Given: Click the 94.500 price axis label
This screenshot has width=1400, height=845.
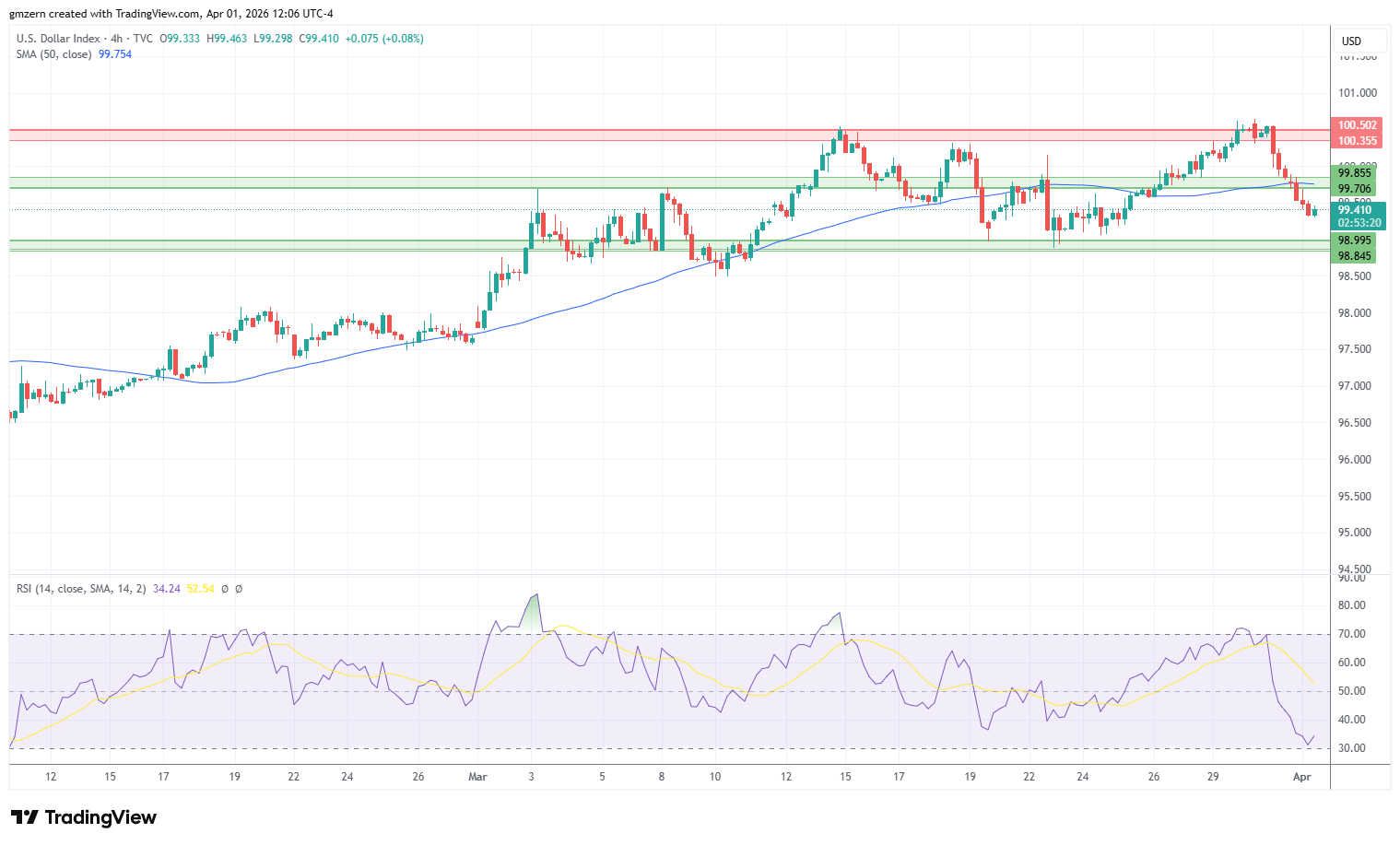Looking at the screenshot, I should 1355,569.
